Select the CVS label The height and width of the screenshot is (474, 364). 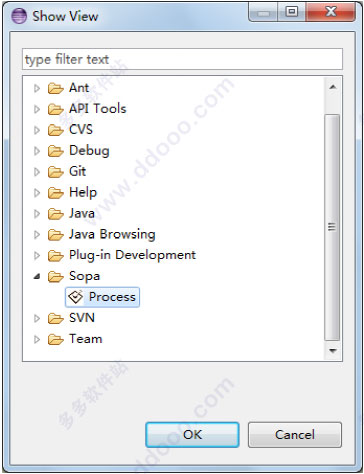pyautogui.click(x=81, y=130)
